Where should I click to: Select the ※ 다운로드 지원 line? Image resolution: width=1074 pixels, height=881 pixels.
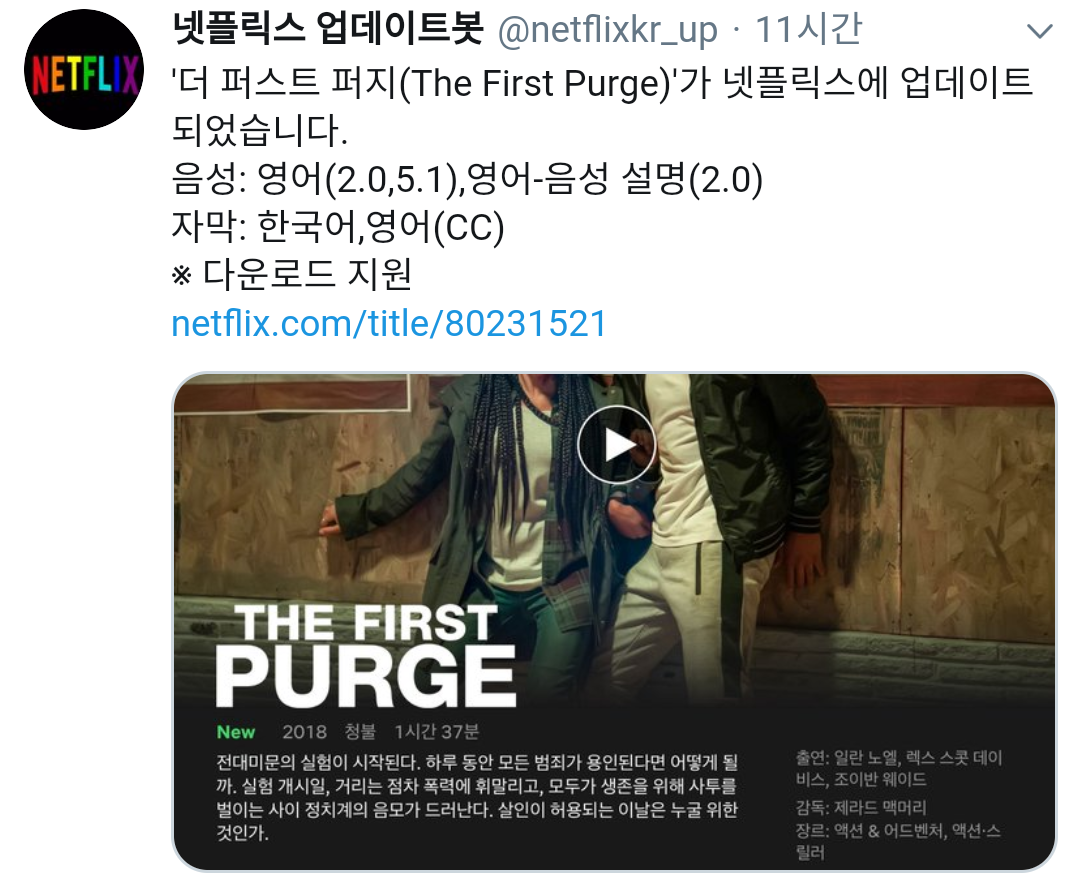tap(291, 275)
